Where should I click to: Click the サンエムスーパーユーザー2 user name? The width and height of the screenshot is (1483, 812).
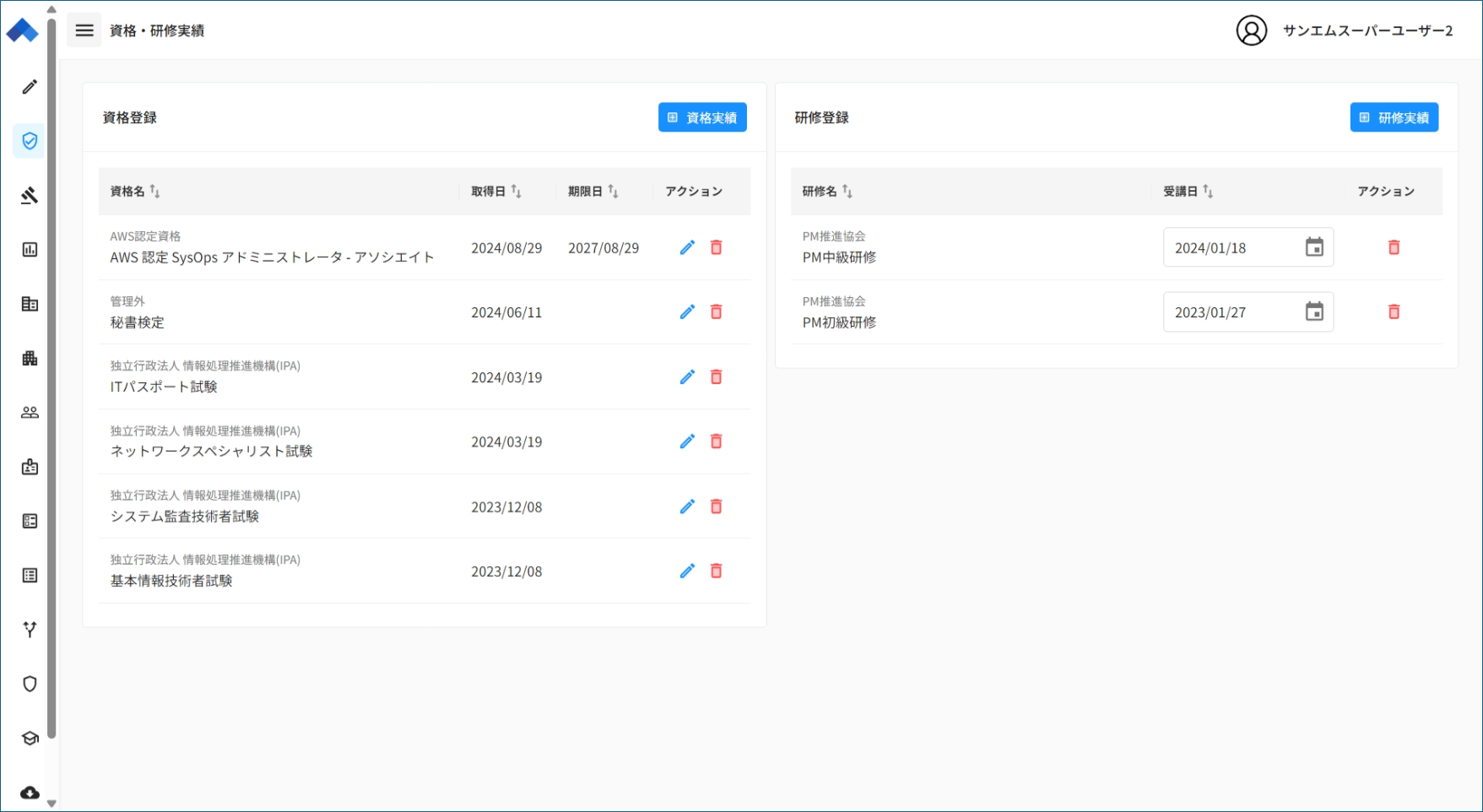[1368, 31]
